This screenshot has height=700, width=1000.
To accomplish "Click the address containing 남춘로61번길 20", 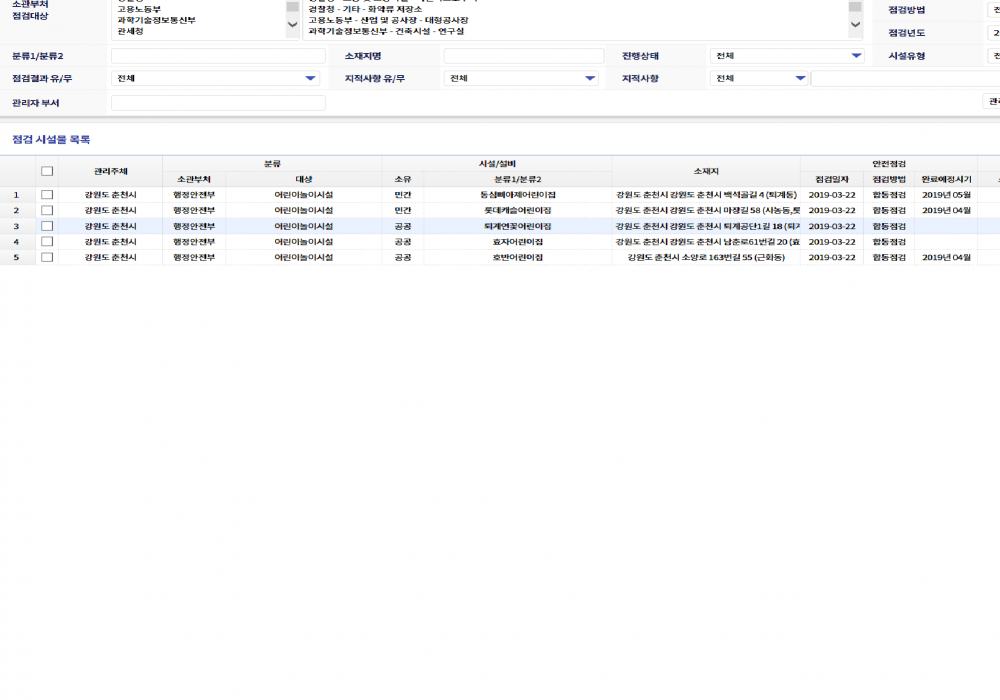I will pos(707,242).
